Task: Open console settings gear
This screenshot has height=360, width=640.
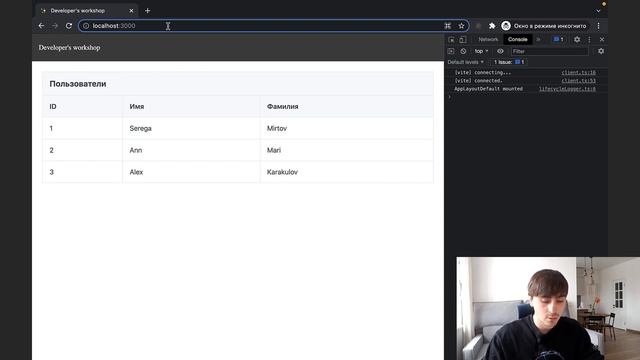Action: (x=601, y=51)
